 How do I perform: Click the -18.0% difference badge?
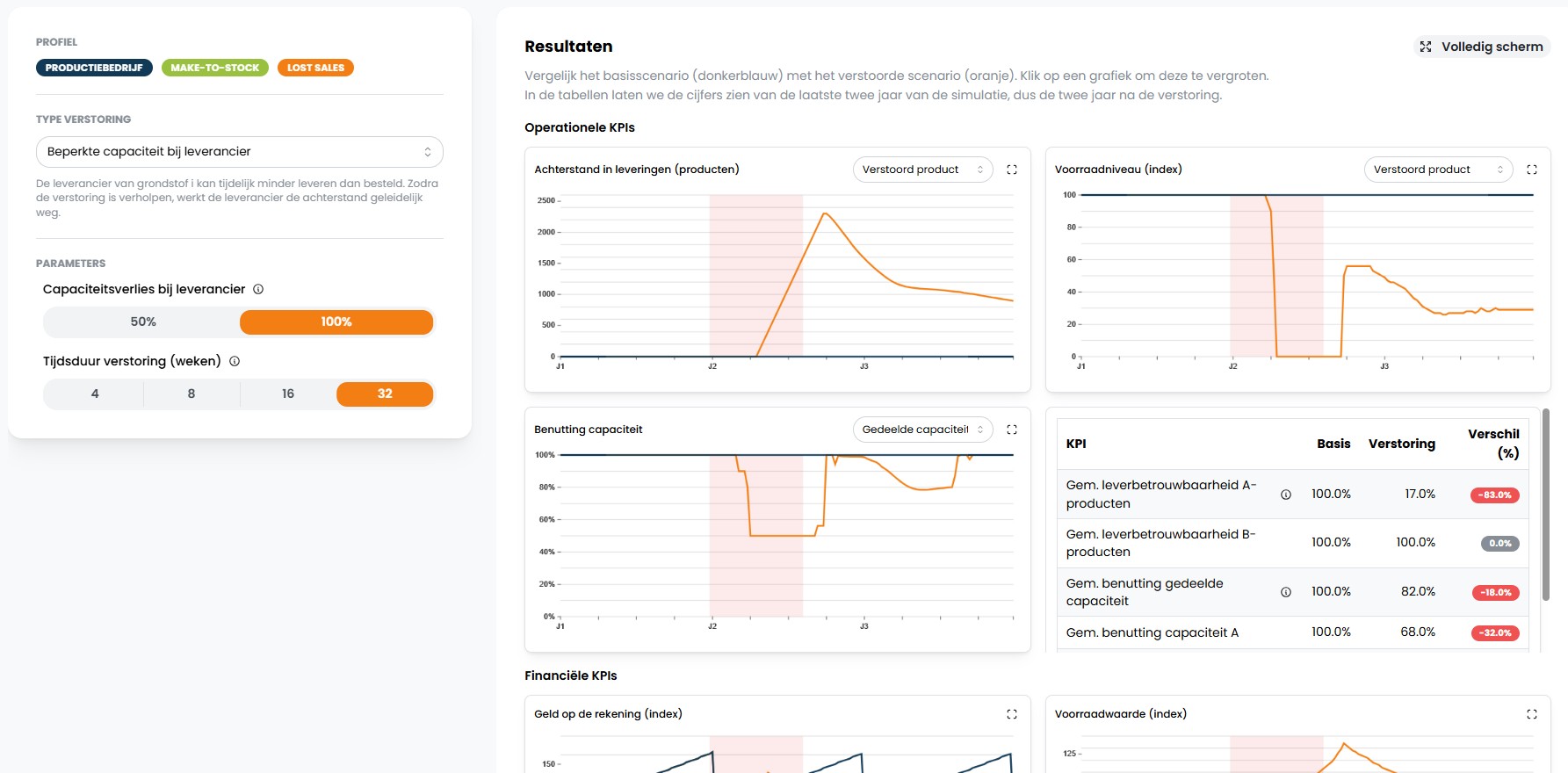(1496, 593)
